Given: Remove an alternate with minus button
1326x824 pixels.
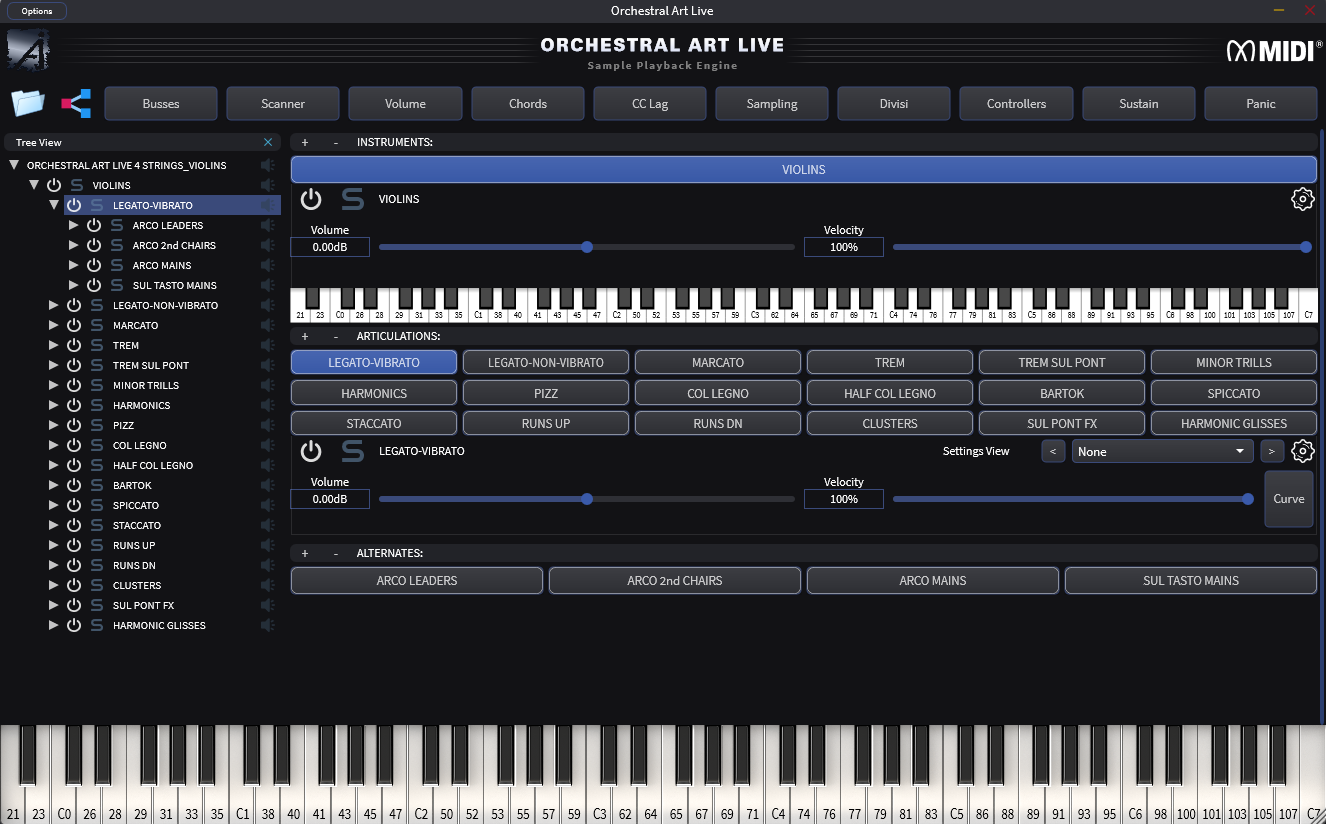Looking at the screenshot, I should tap(336, 553).
